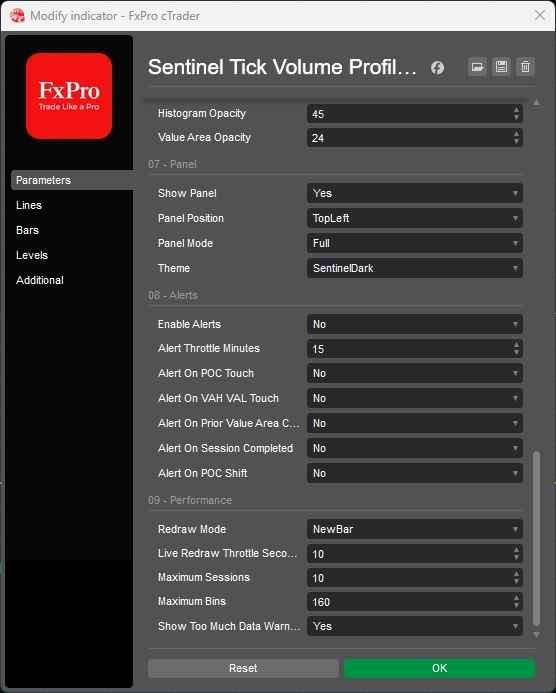Open the Alert On VAH VAL Touch dropdown
Viewport: 556px width, 693px height.
point(415,398)
